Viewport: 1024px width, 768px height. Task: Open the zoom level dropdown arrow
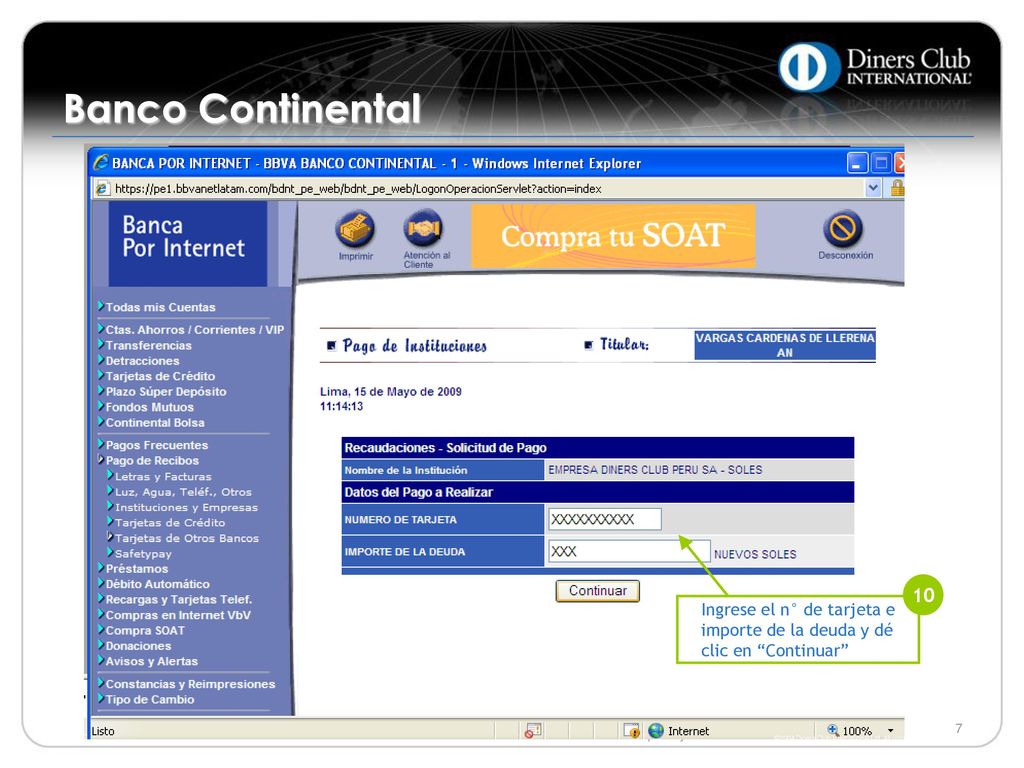(890, 731)
